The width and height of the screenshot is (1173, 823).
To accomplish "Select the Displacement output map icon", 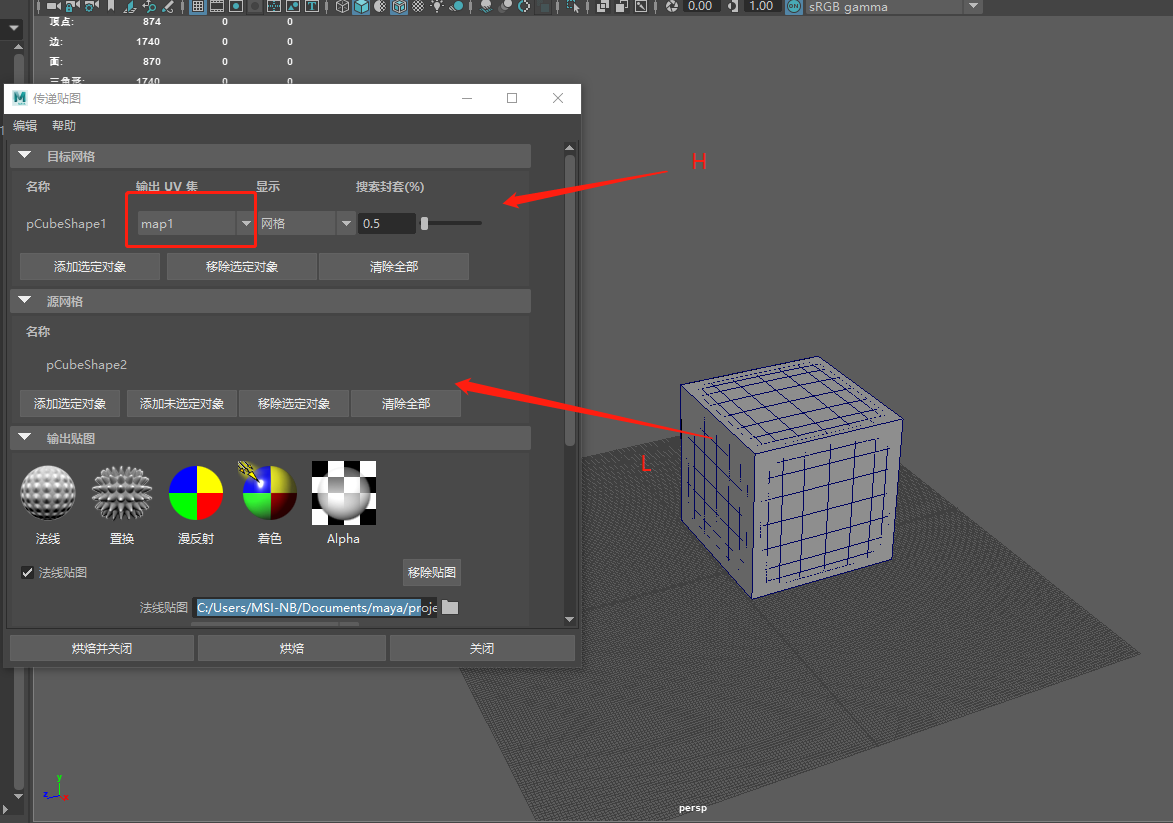I will (121, 492).
